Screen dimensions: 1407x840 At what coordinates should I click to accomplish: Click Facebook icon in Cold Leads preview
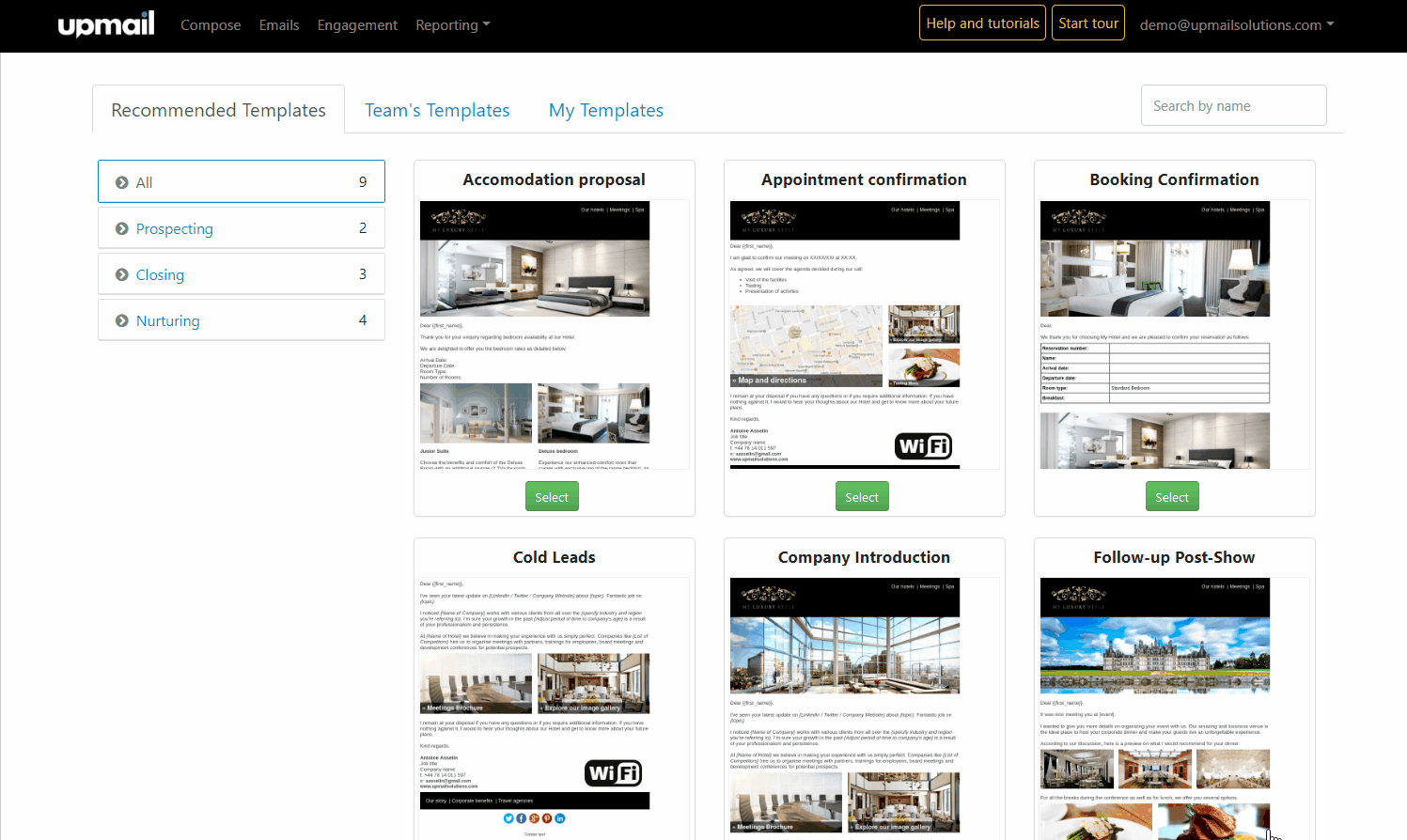tap(522, 818)
